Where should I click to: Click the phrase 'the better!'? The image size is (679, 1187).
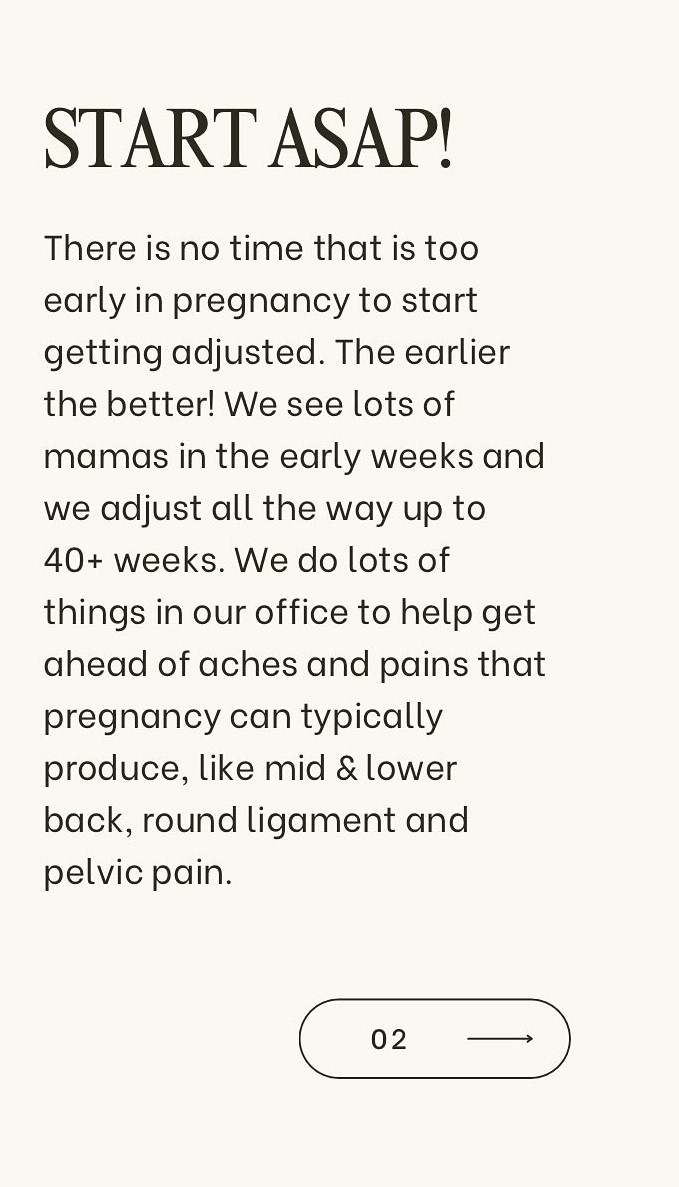129,404
